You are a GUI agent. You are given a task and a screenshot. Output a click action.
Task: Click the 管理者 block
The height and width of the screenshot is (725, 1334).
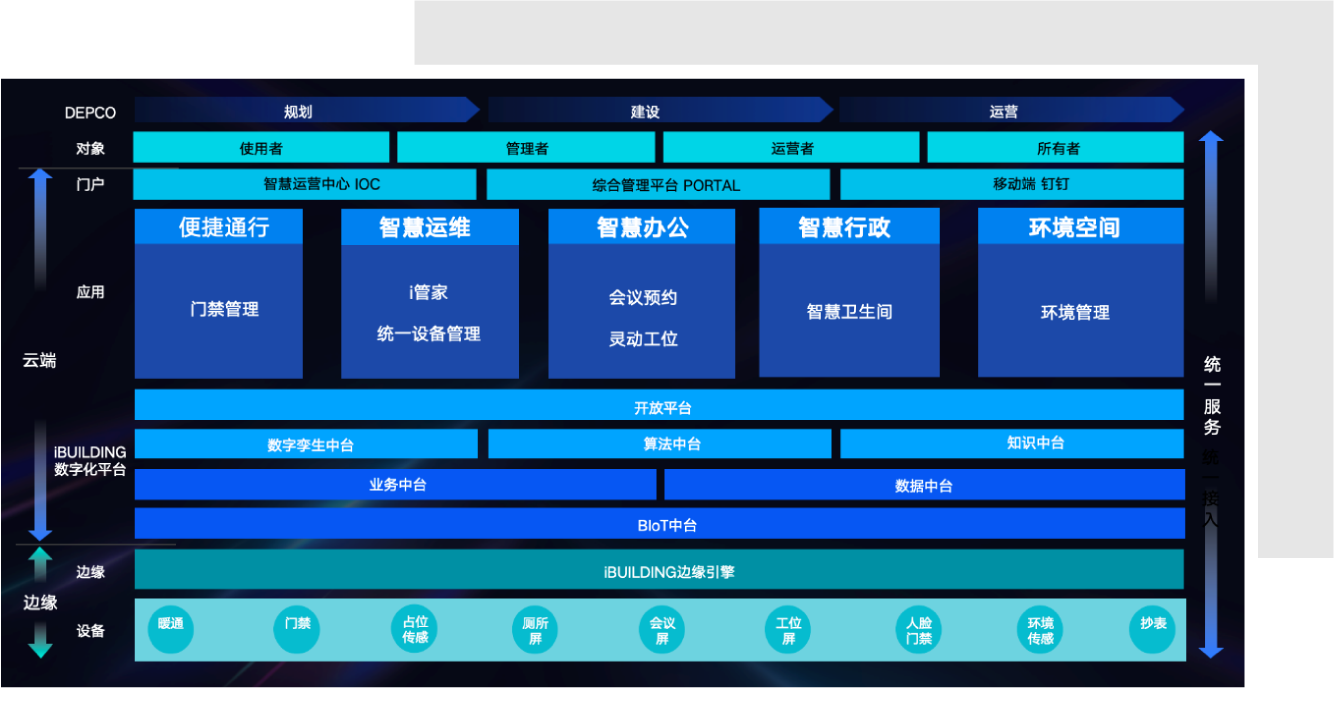(x=526, y=147)
